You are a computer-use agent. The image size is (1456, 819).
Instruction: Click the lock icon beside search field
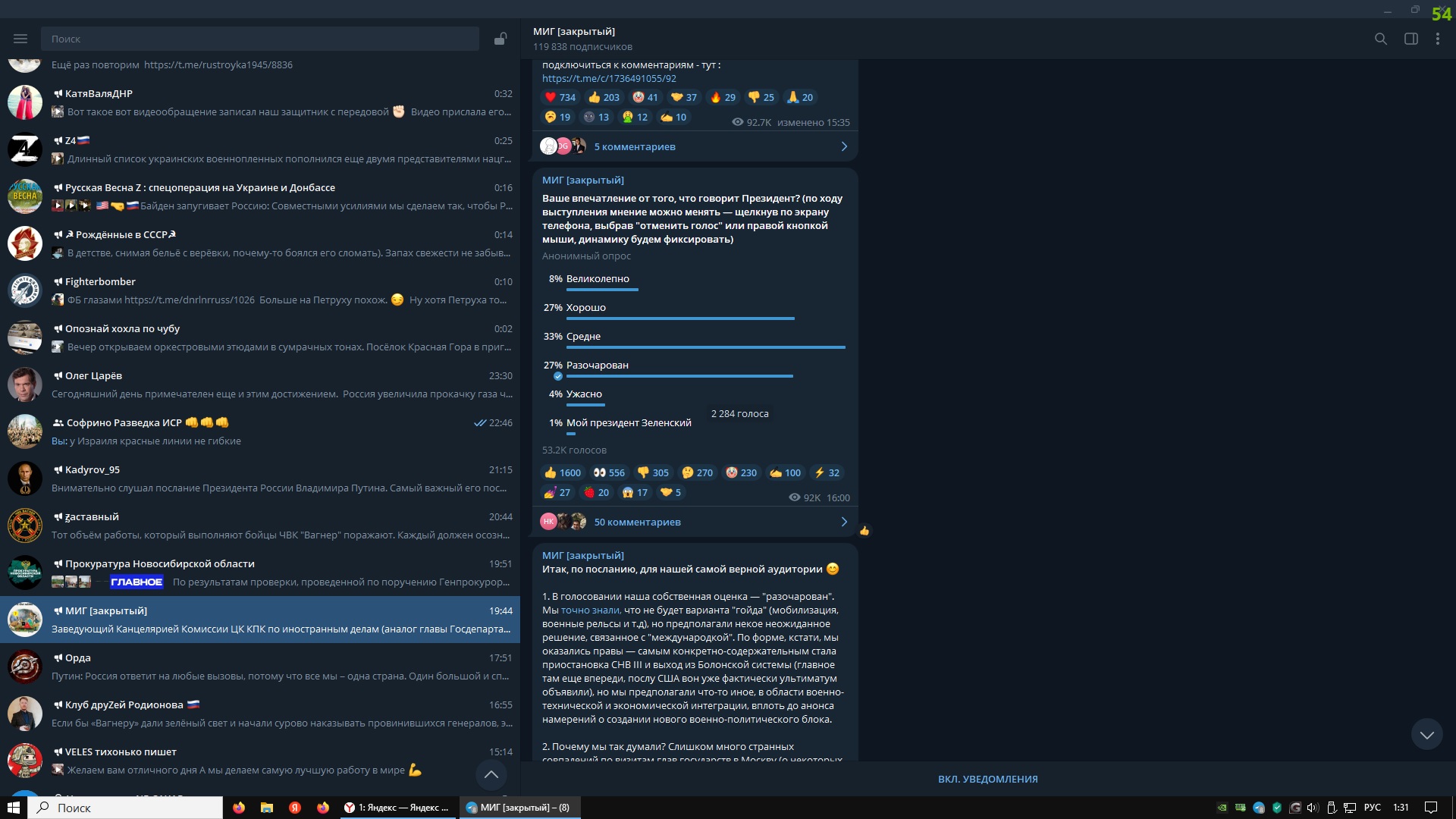pyautogui.click(x=500, y=39)
